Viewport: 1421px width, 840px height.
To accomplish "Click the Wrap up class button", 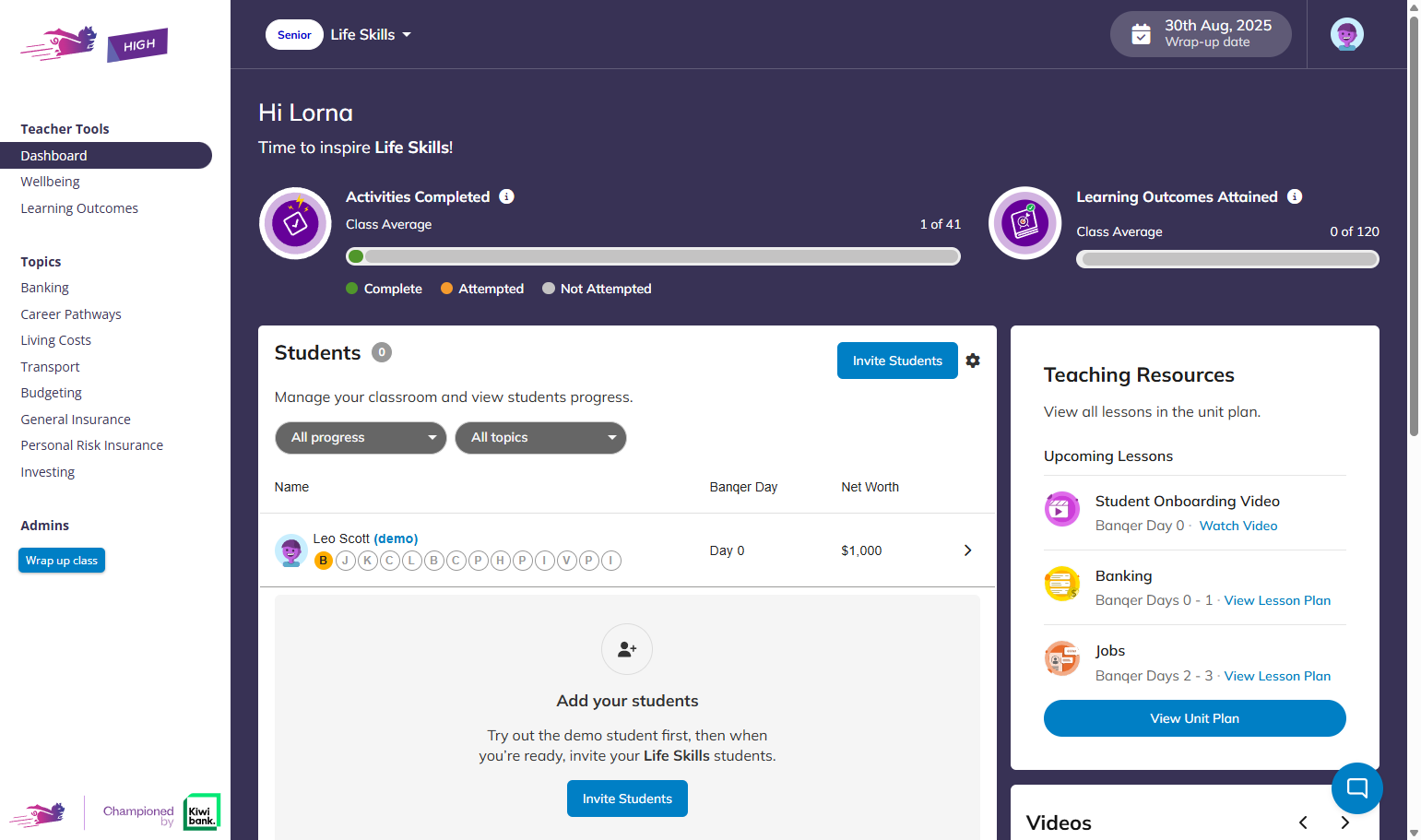I will tap(62, 561).
